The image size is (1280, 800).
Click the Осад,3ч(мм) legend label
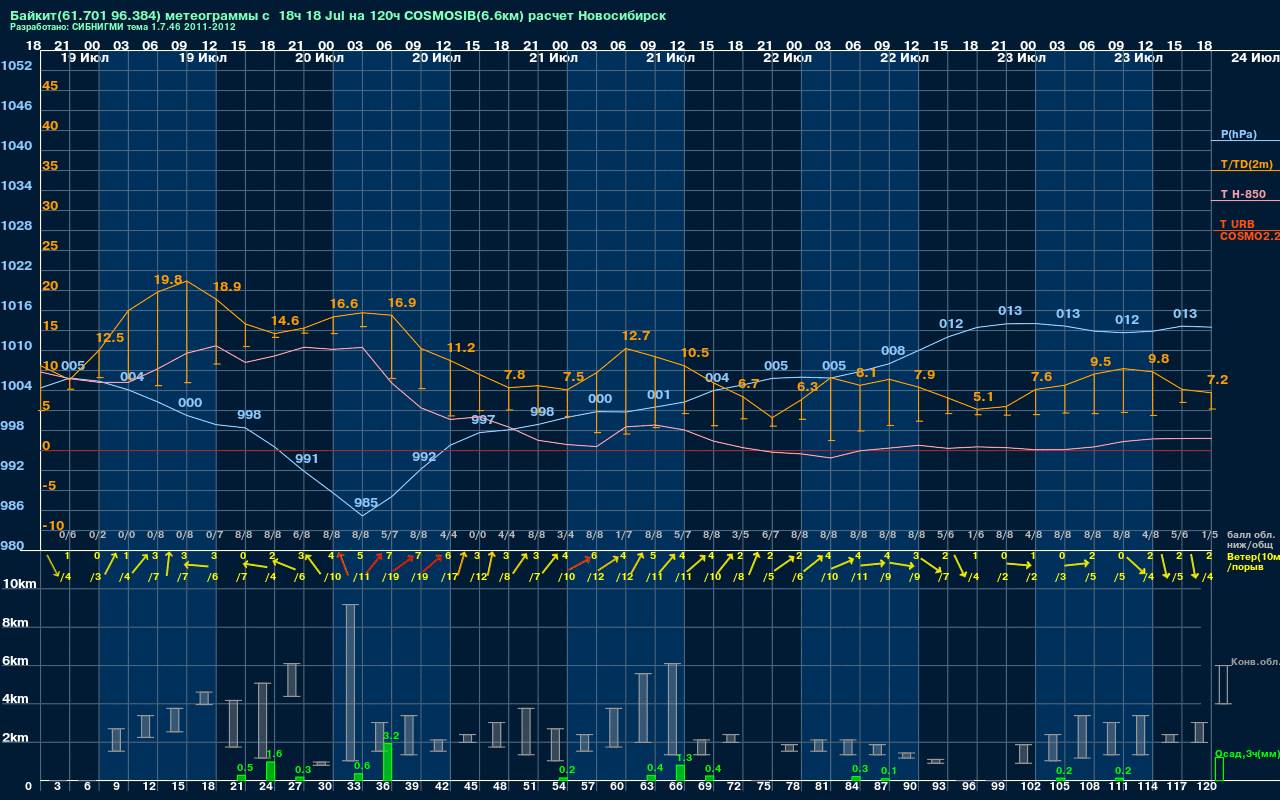point(1246,753)
